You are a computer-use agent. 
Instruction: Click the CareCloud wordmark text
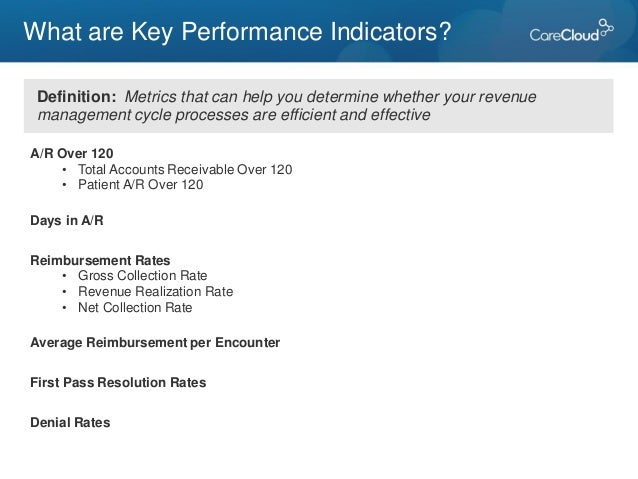tap(564, 35)
